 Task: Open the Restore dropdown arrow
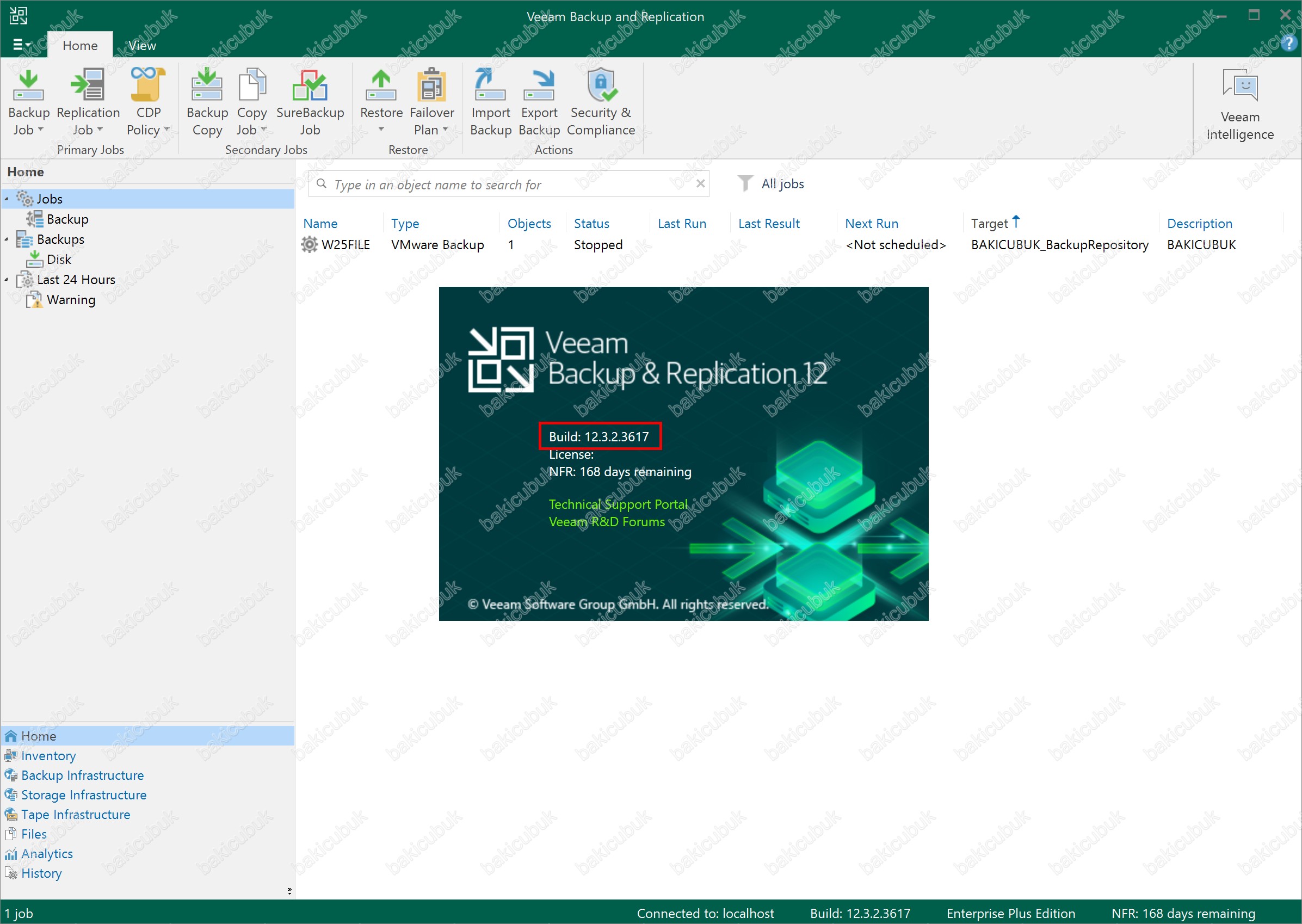(x=381, y=130)
